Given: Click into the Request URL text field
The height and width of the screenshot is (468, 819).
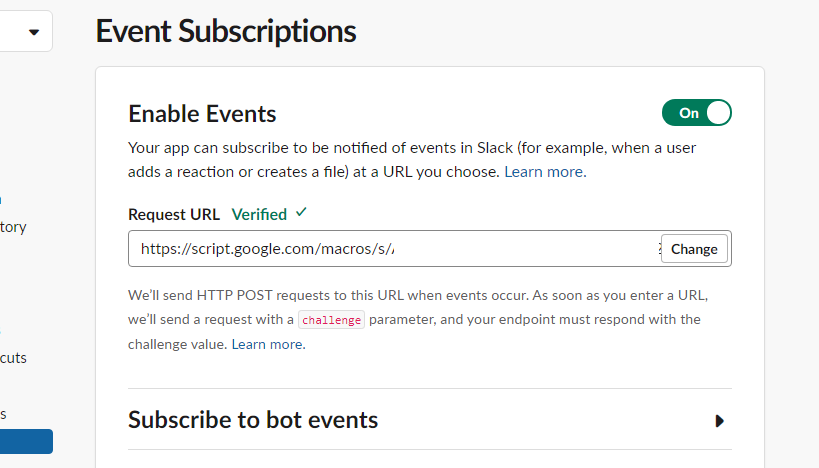Looking at the screenshot, I should click(x=390, y=249).
